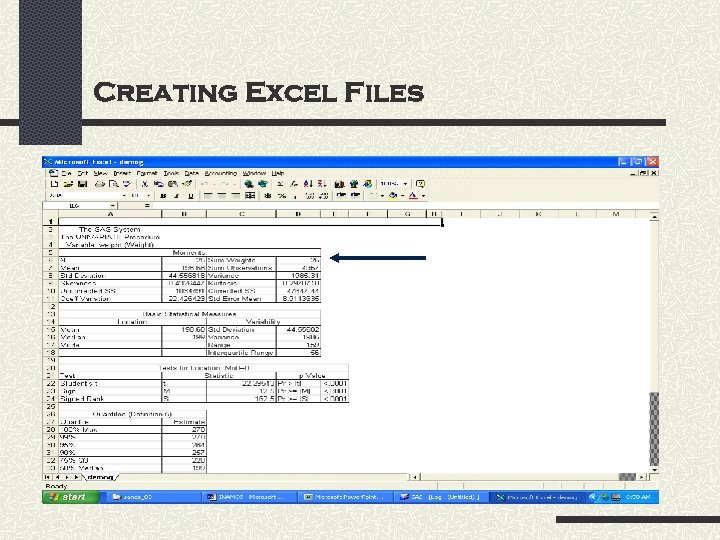Switch to Microsoft PowerPoint taskbar button

click(x=347, y=497)
